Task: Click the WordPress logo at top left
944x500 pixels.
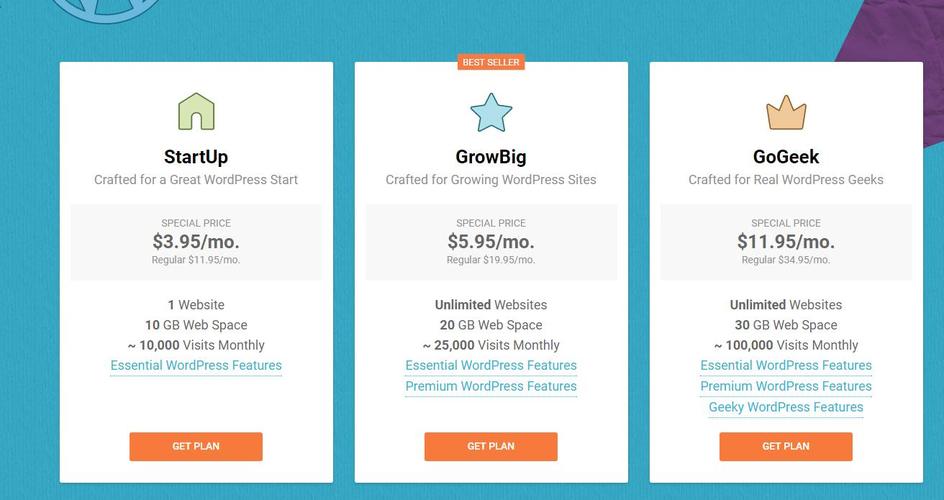Action: coord(105,9)
